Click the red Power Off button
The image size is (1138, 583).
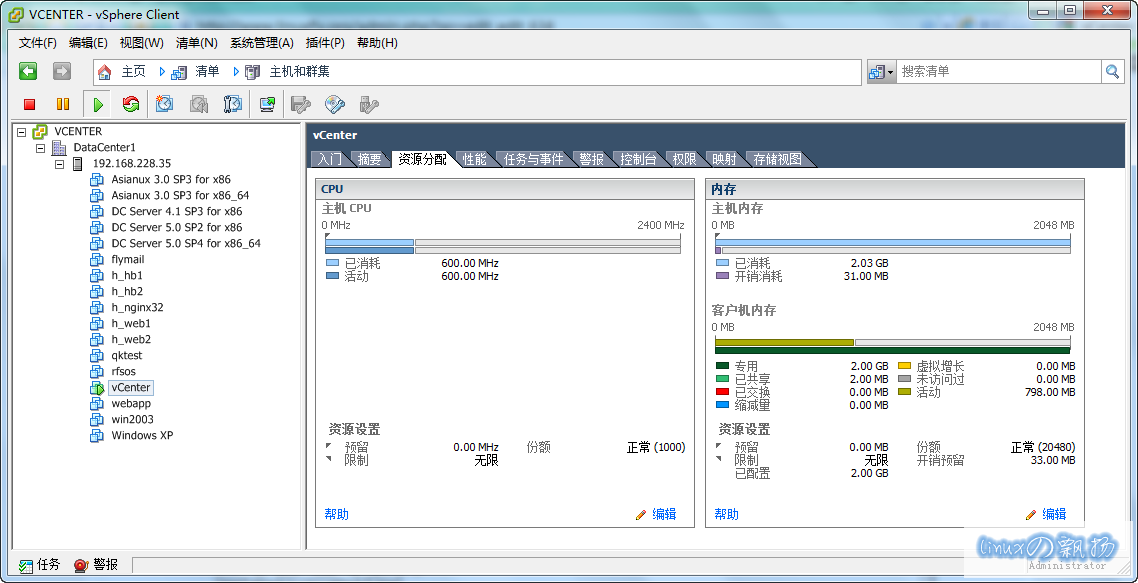(30, 104)
